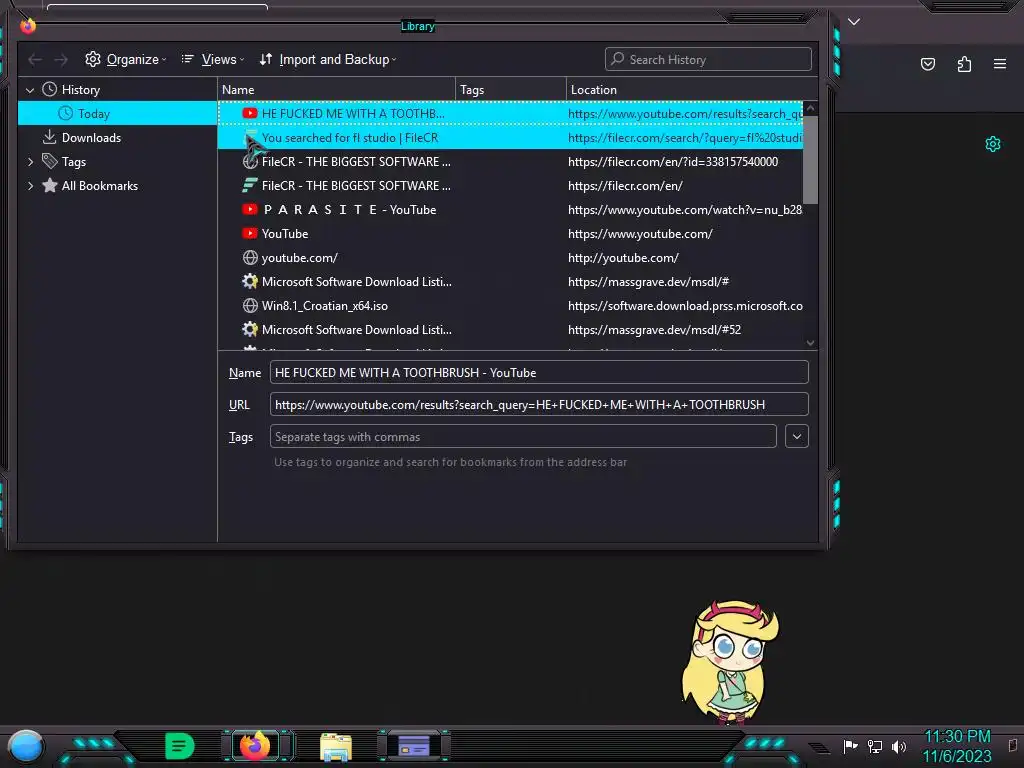Click the network tray icon

tap(875, 746)
